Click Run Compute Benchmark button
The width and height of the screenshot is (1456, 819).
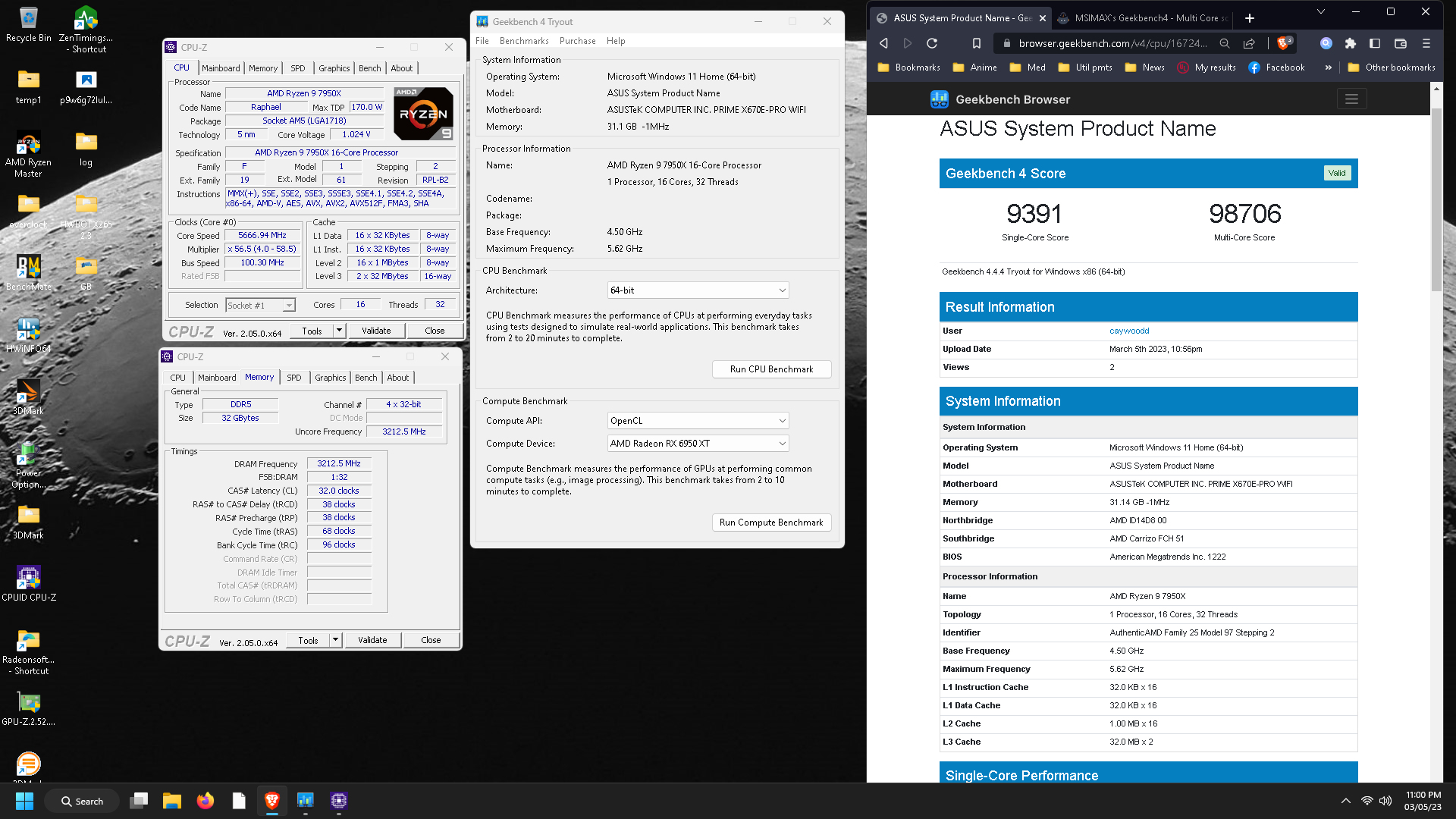tap(771, 522)
